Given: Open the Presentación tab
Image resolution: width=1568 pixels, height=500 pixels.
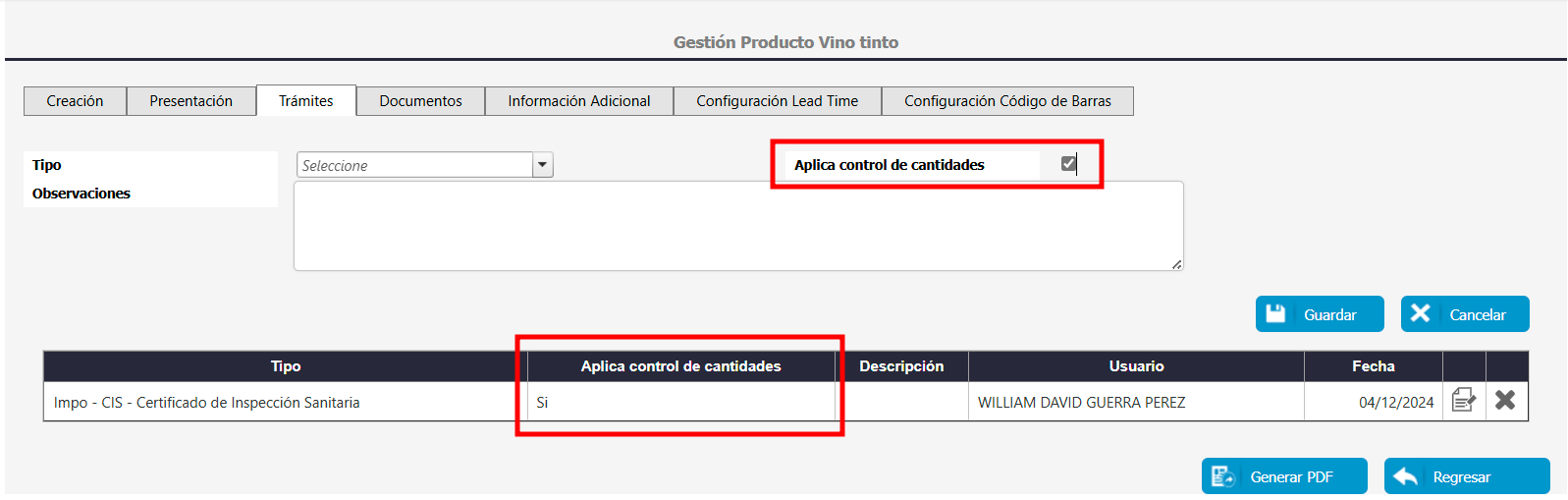Looking at the screenshot, I should 190,101.
